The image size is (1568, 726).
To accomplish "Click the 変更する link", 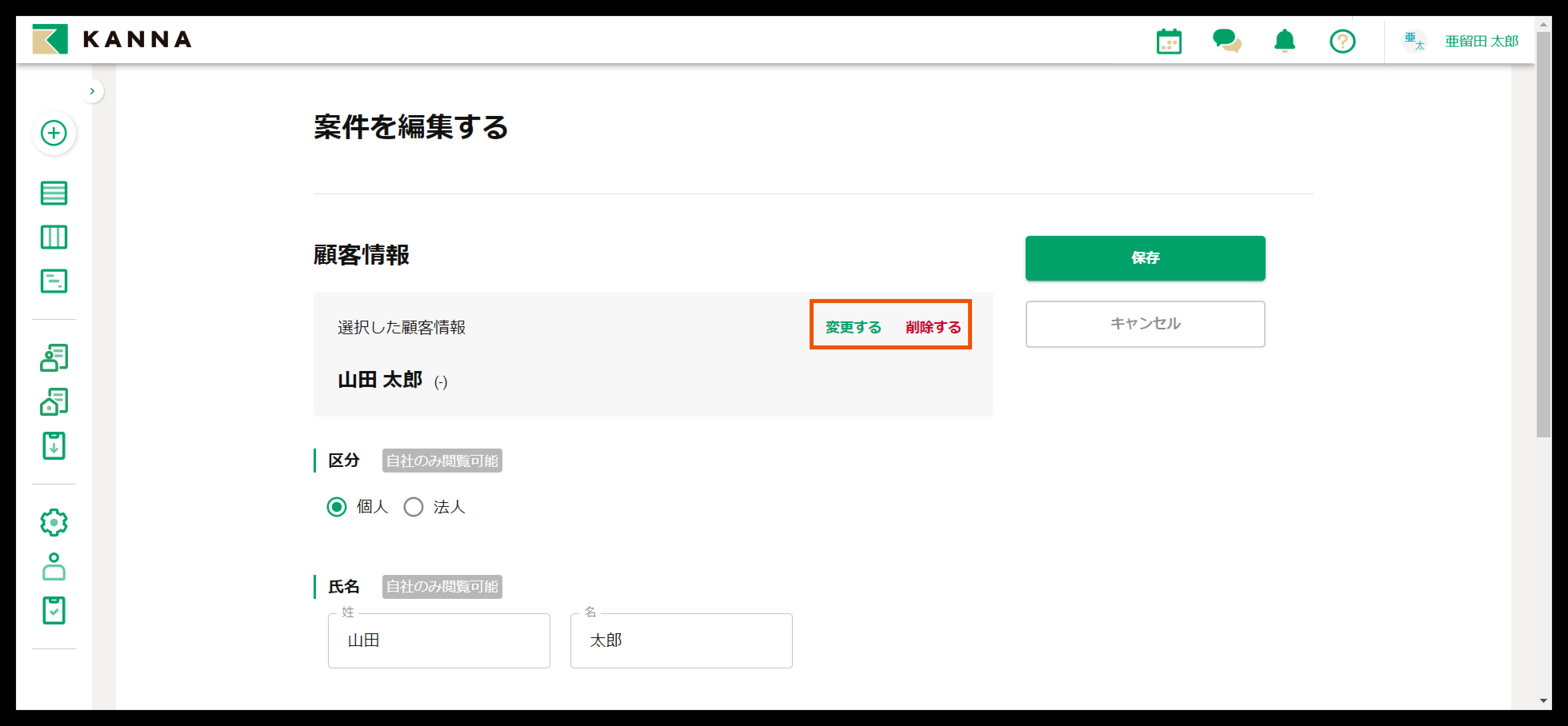I will point(852,327).
